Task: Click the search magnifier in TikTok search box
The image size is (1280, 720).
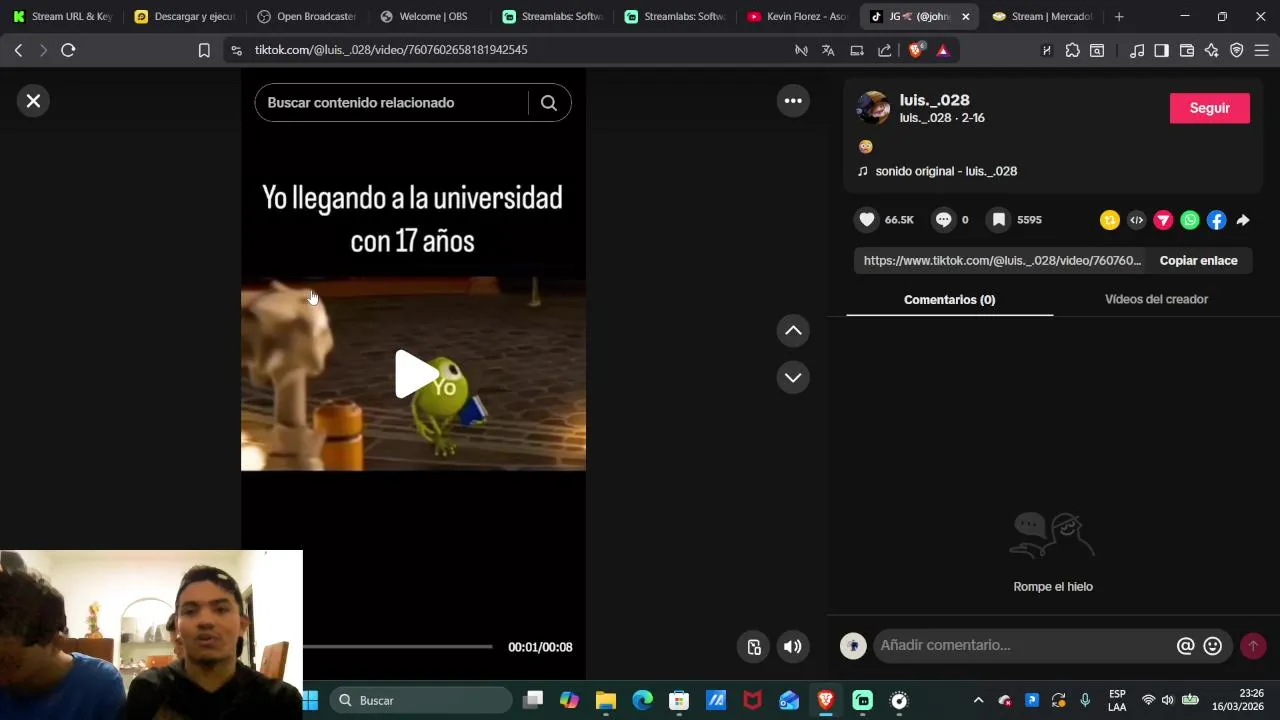Action: (x=549, y=103)
